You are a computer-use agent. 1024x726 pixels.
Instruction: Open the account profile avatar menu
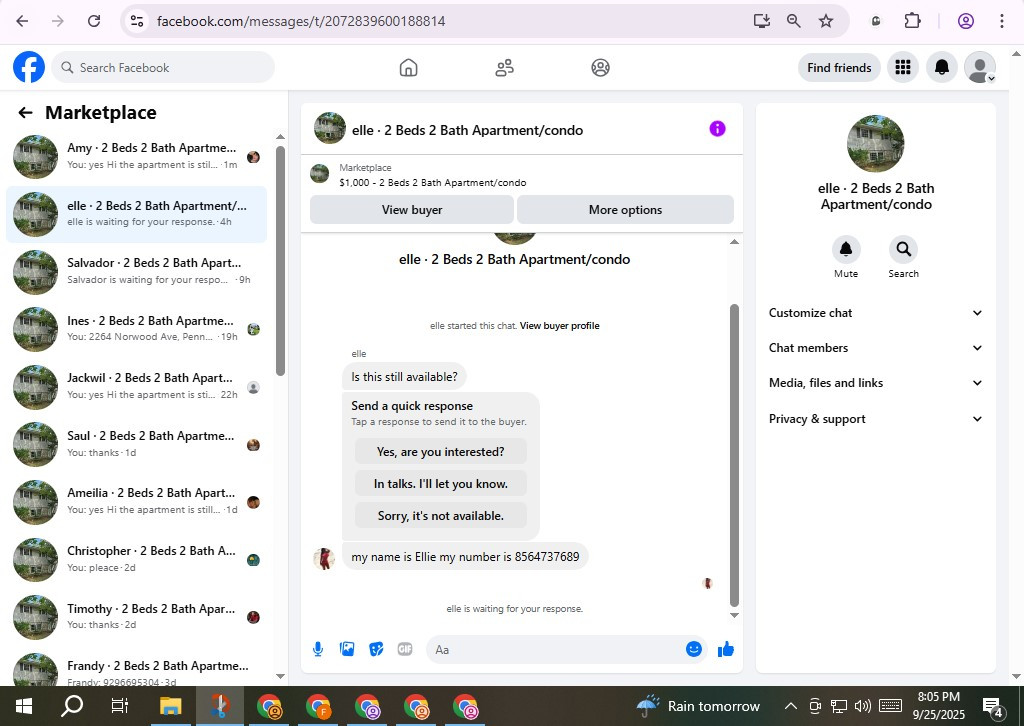coord(980,67)
